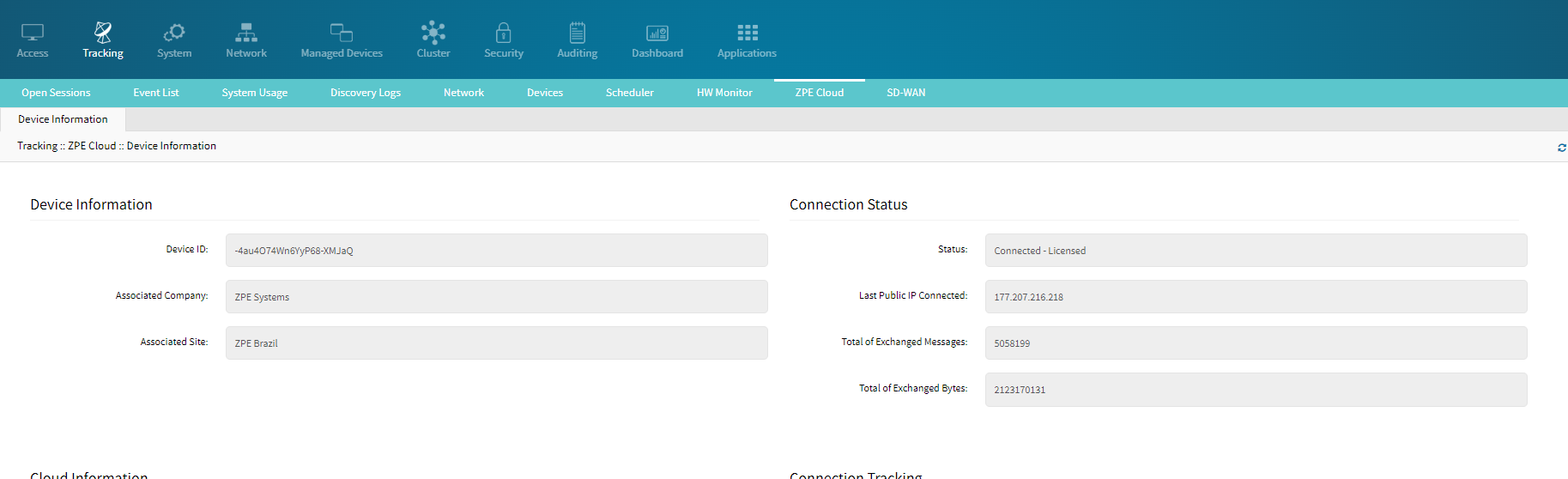Open Managed Devices icon
The height and width of the screenshot is (479, 1568).
tap(342, 33)
